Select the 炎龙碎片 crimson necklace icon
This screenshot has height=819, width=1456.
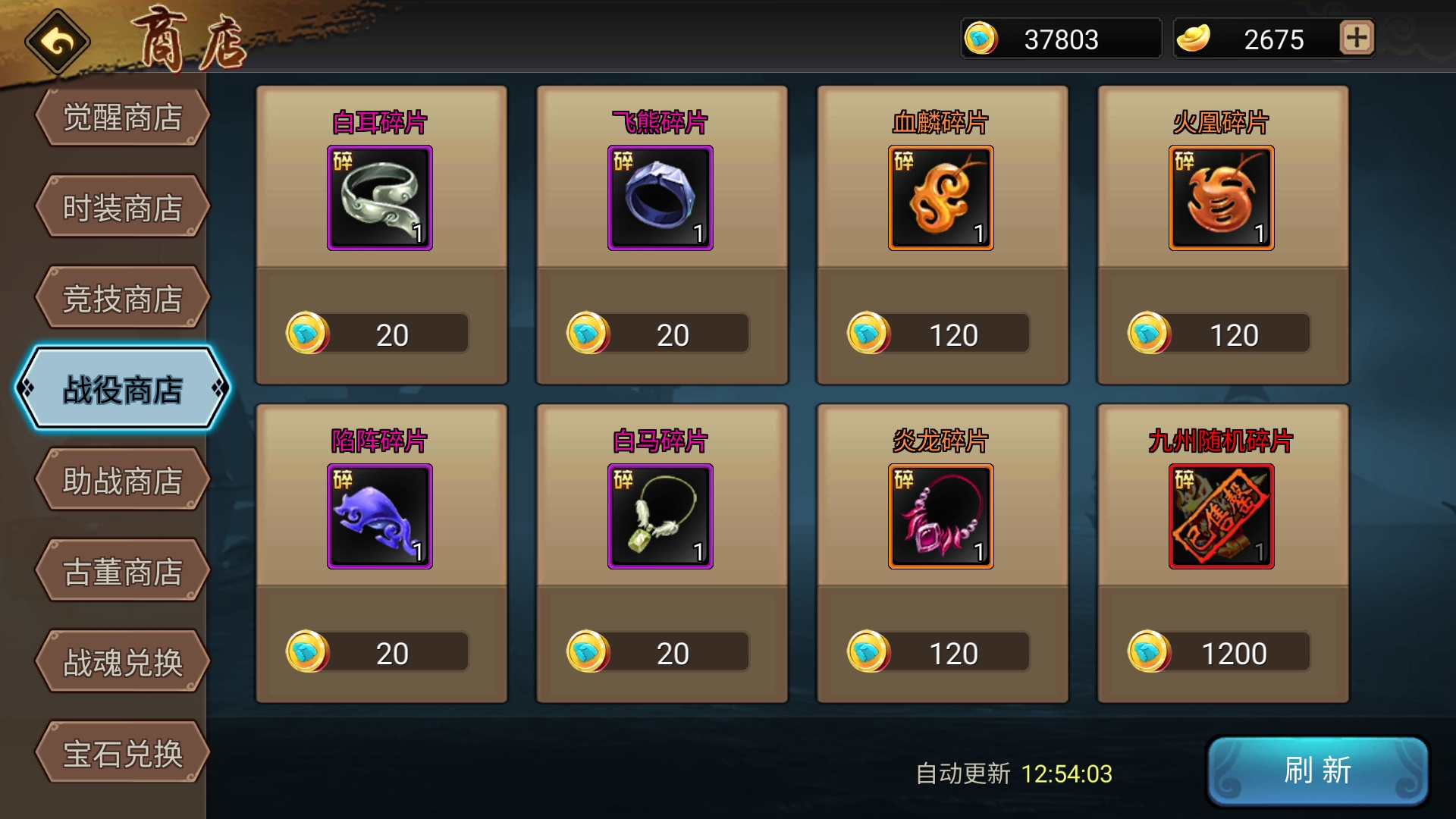[x=941, y=516]
